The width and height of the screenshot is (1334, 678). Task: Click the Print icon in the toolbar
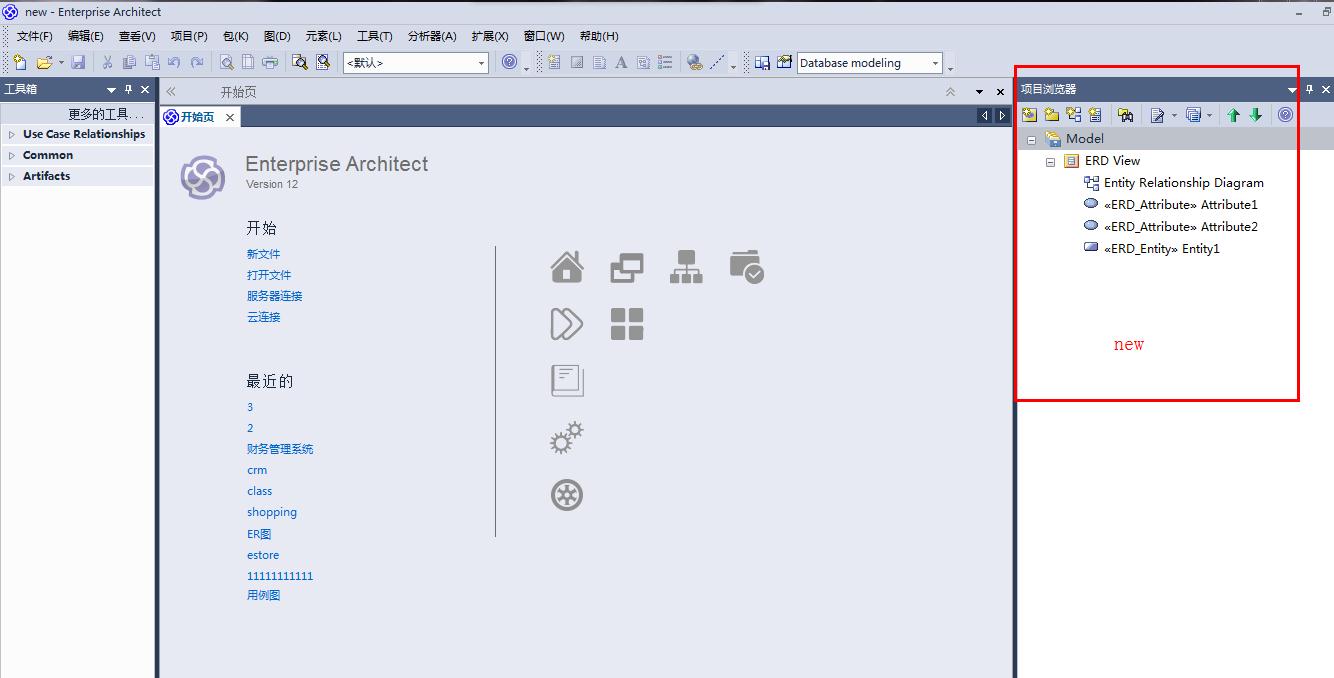[270, 62]
